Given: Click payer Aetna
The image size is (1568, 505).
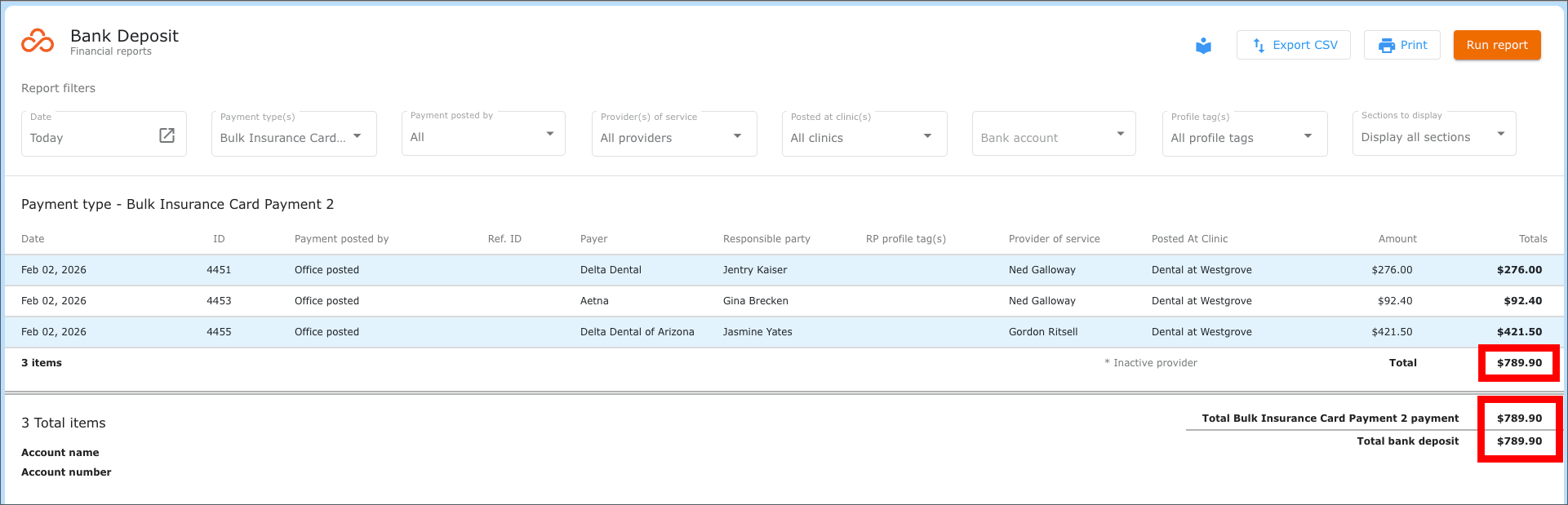Looking at the screenshot, I should (594, 301).
